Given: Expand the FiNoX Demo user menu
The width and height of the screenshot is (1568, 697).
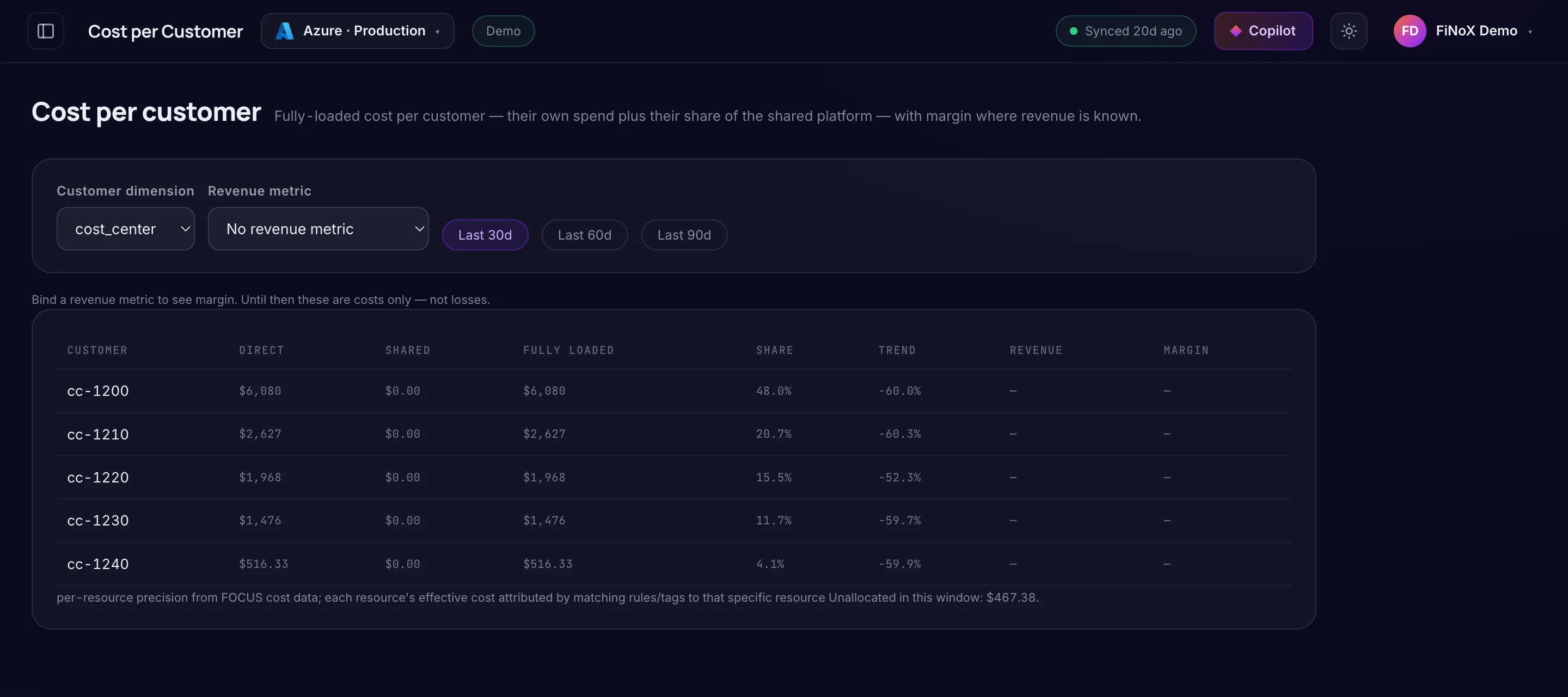Looking at the screenshot, I should [1463, 31].
